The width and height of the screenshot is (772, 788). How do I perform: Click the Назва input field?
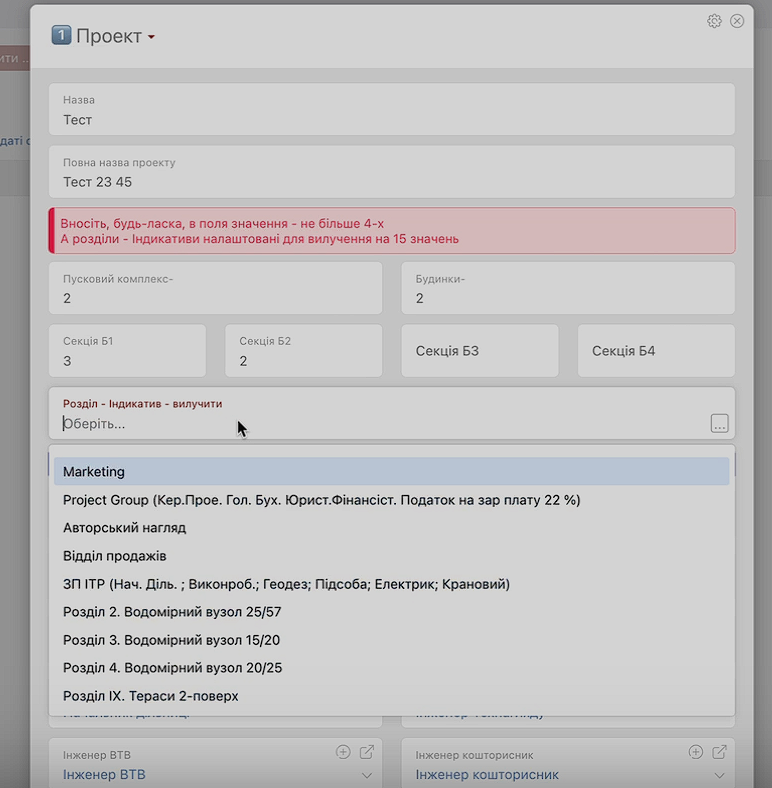point(391,120)
